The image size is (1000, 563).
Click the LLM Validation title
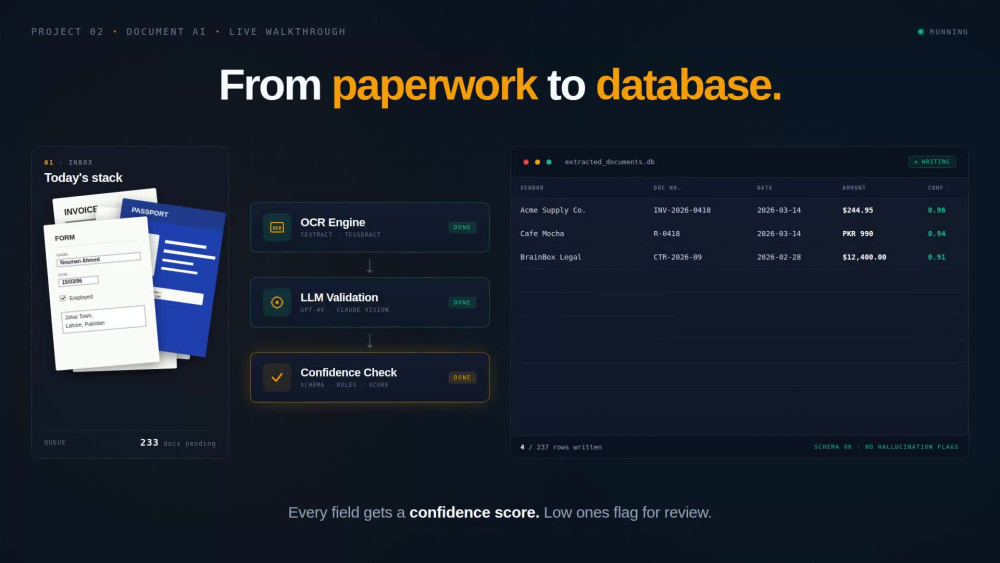point(339,298)
